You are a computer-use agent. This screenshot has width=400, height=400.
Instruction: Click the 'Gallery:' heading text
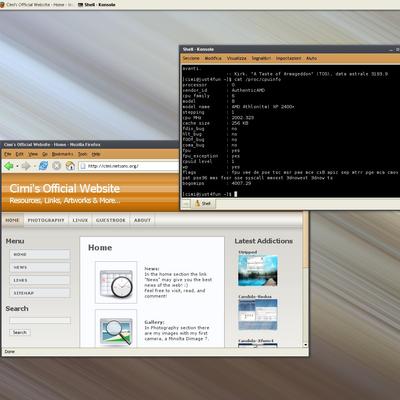(154, 322)
